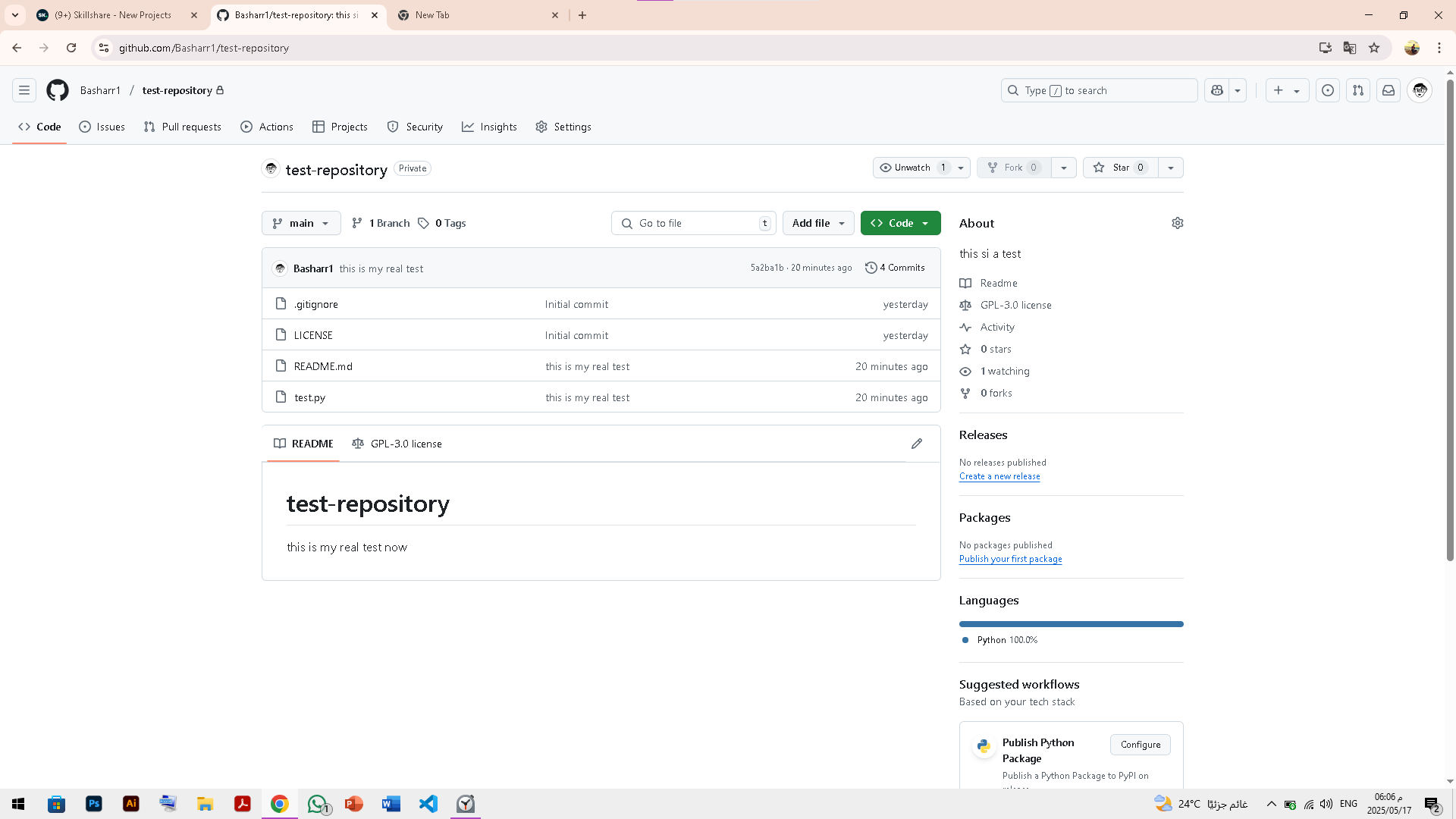Open the Projects tab
This screenshot has width=1456, height=819.
pyautogui.click(x=340, y=127)
